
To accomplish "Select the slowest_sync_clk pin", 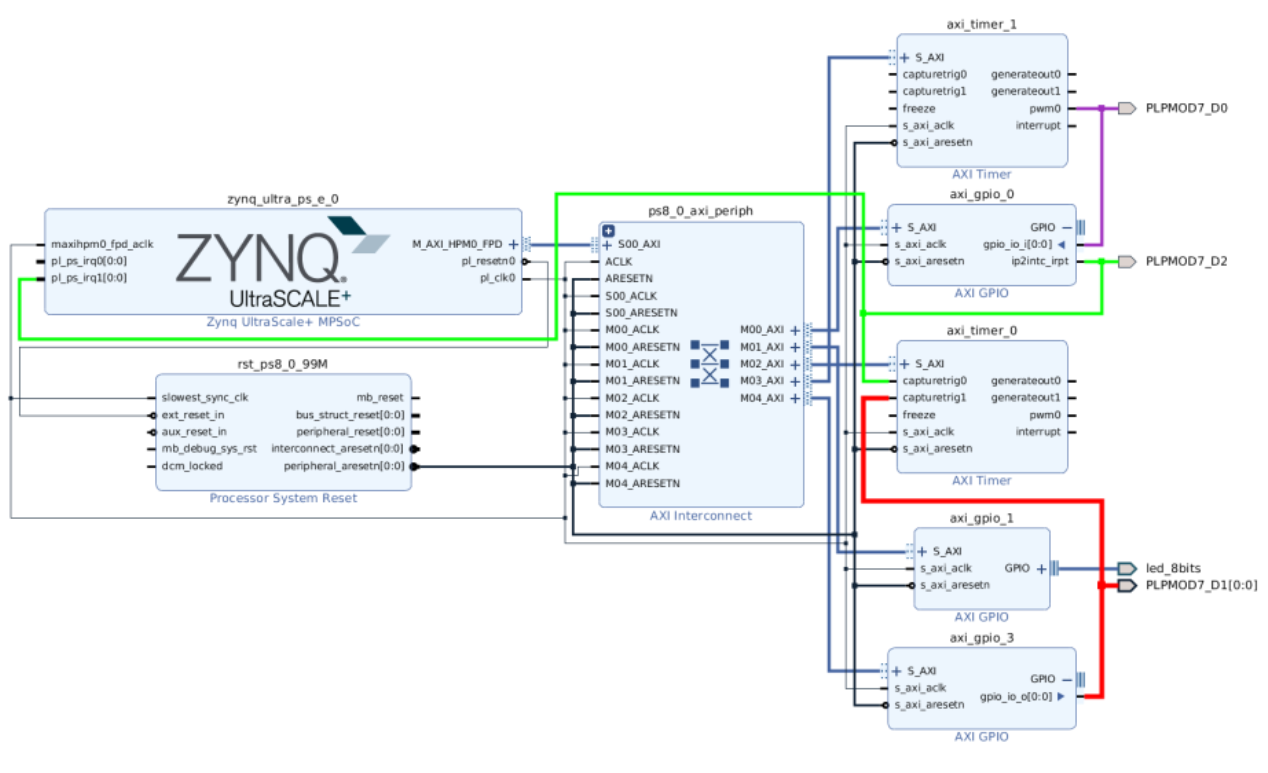I will click(x=205, y=397).
